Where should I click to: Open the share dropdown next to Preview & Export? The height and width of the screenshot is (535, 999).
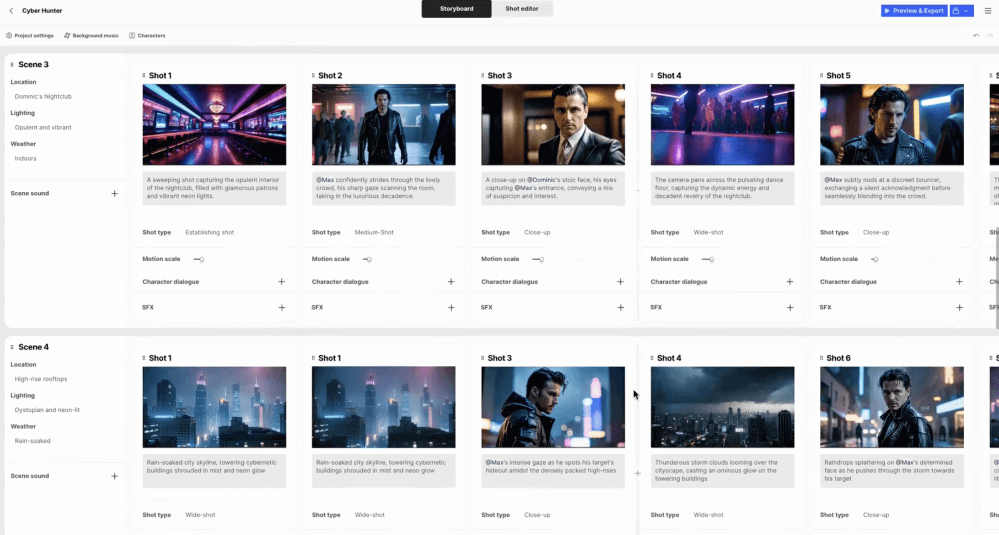click(x=961, y=11)
